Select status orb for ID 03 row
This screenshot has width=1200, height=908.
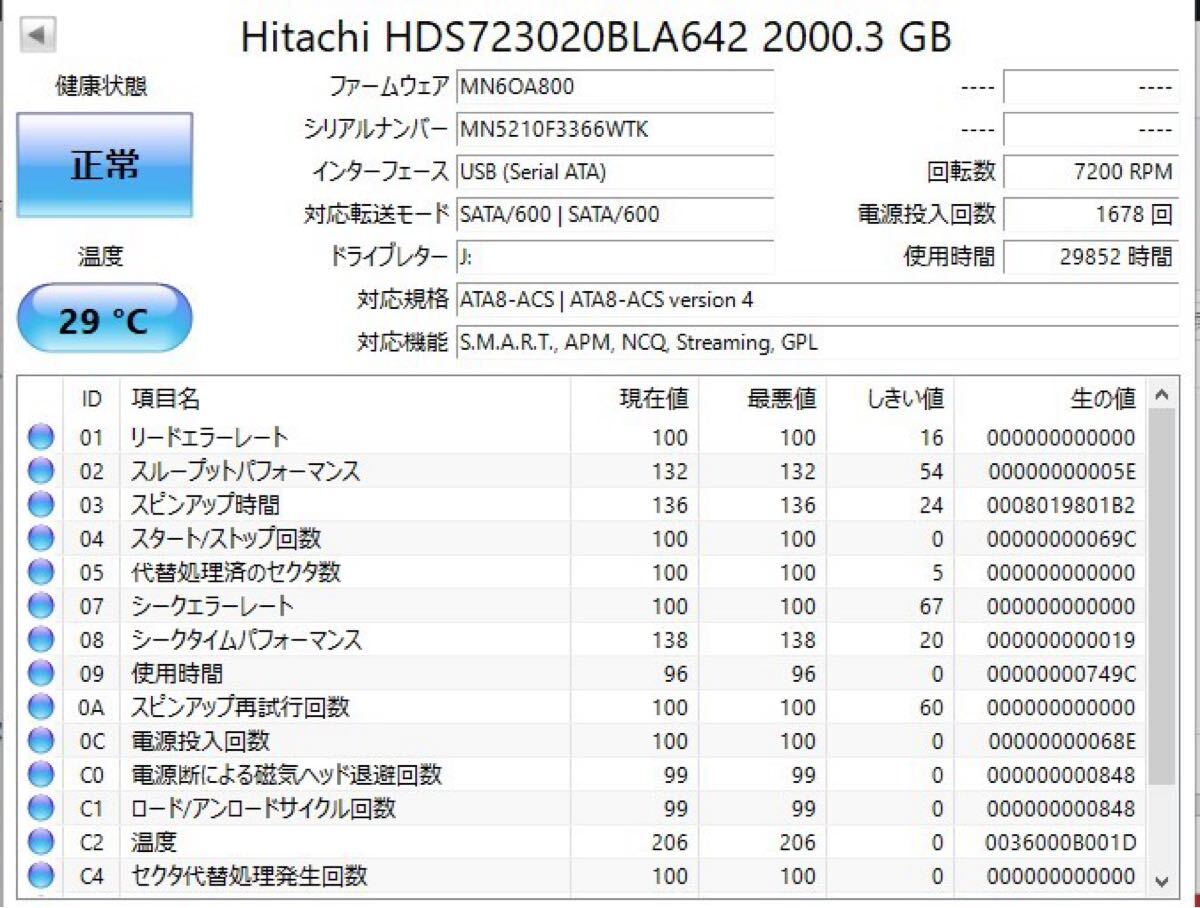tap(41, 505)
